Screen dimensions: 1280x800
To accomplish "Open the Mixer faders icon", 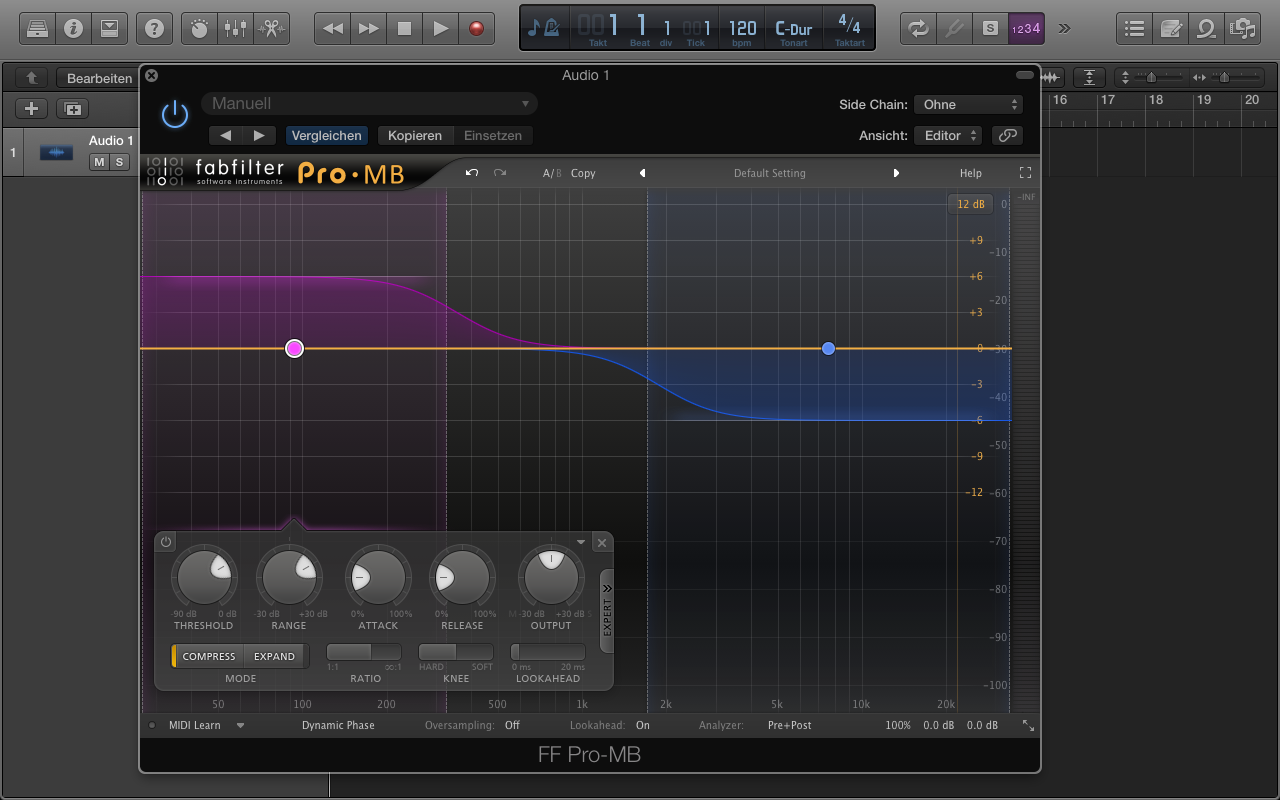I will coord(235,29).
